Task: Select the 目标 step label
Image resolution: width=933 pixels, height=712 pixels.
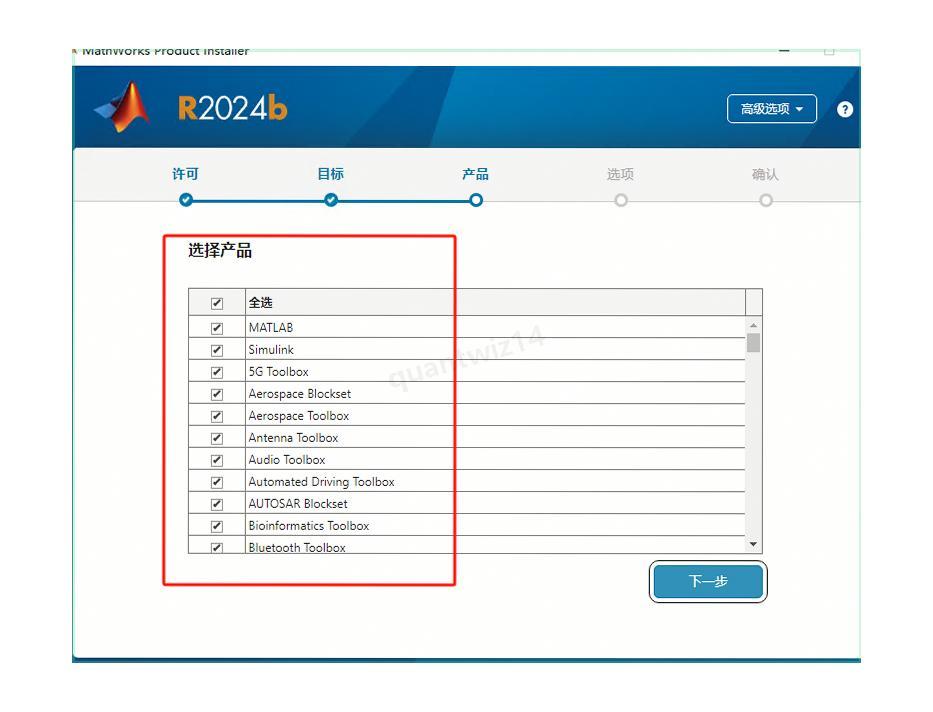Action: tap(330, 173)
